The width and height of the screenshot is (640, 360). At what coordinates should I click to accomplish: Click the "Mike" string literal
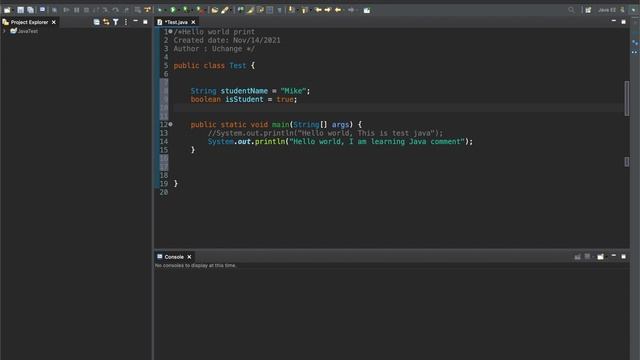point(293,91)
